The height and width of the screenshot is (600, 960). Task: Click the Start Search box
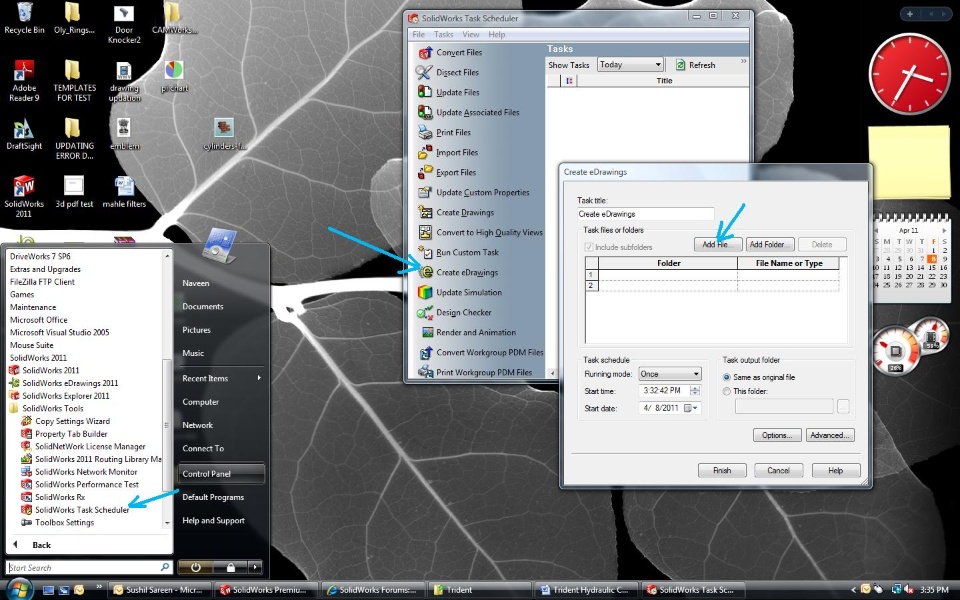pos(89,568)
